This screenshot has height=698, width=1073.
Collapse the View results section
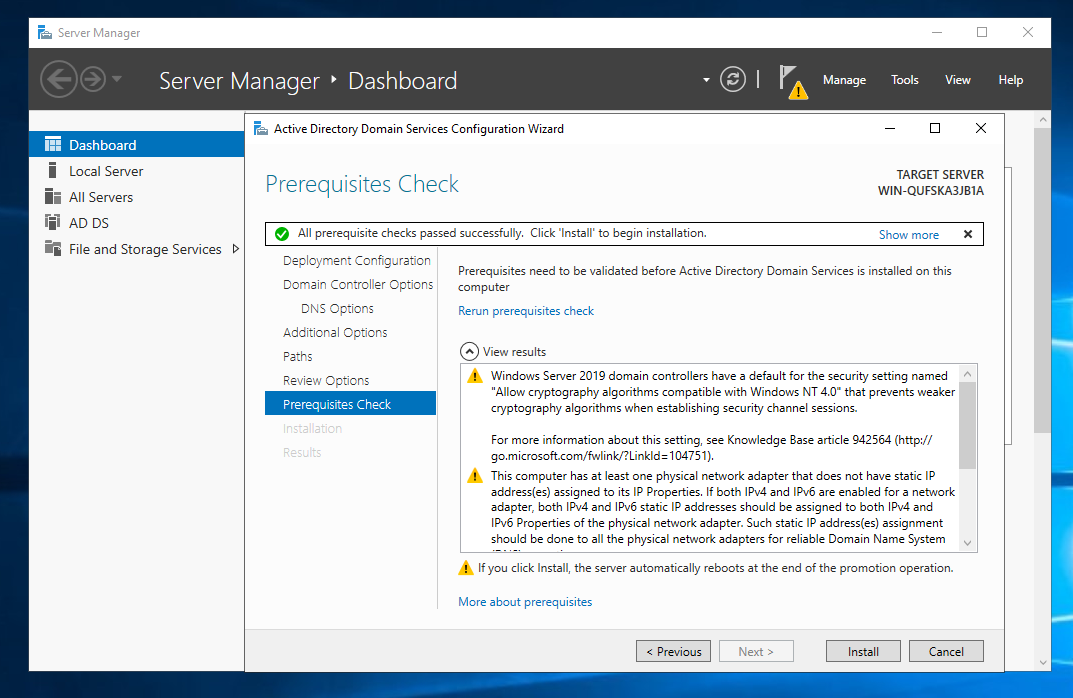[469, 352]
